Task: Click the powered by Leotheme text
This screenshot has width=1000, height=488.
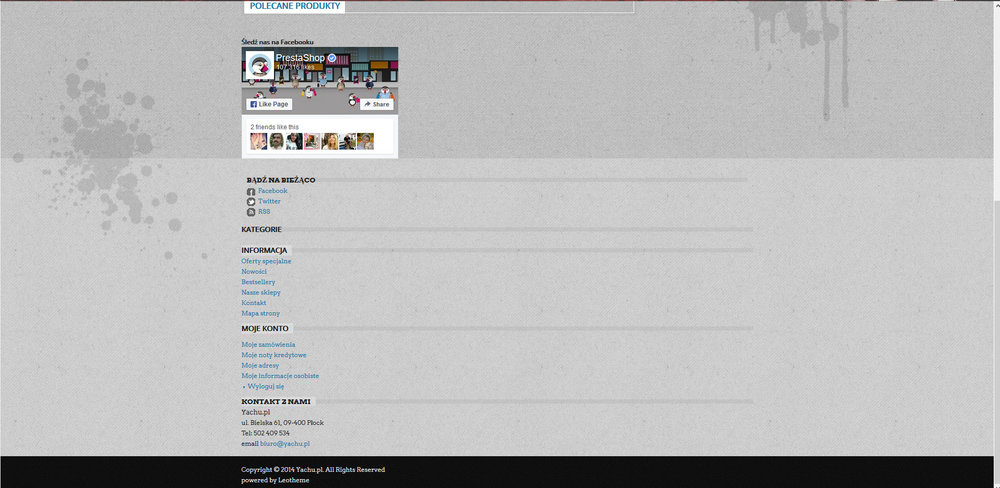Action: [275, 480]
